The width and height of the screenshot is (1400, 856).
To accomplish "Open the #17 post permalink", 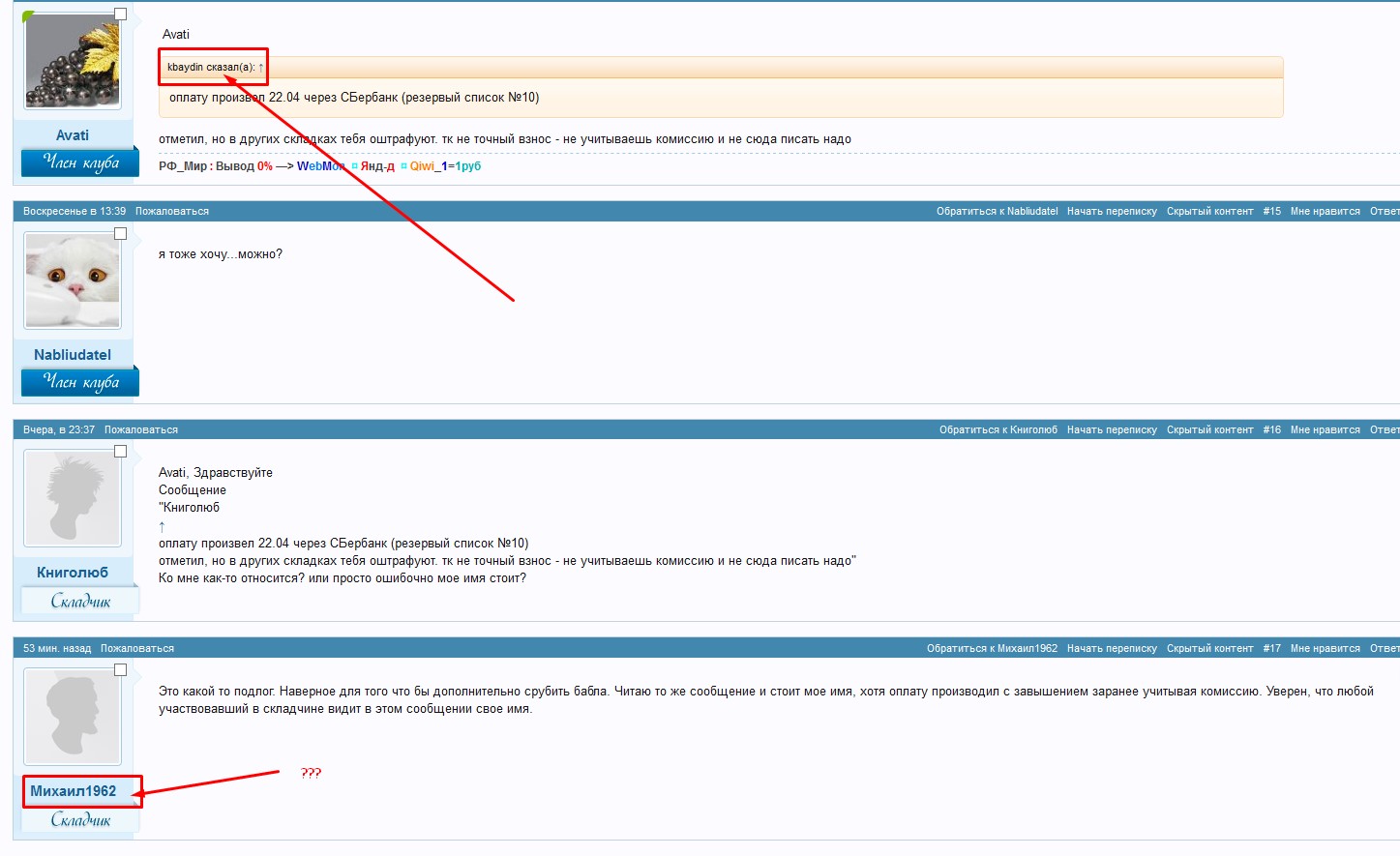I will coord(1271,648).
